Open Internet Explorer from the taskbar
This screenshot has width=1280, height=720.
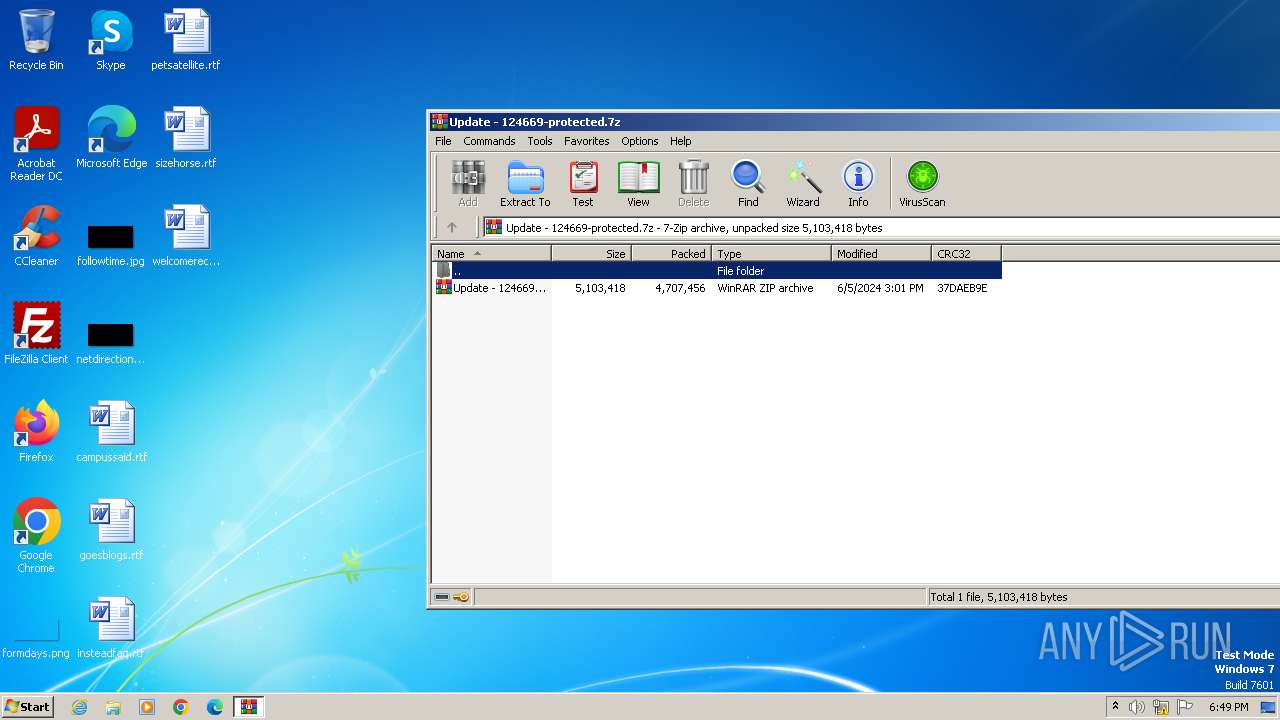coord(79,707)
